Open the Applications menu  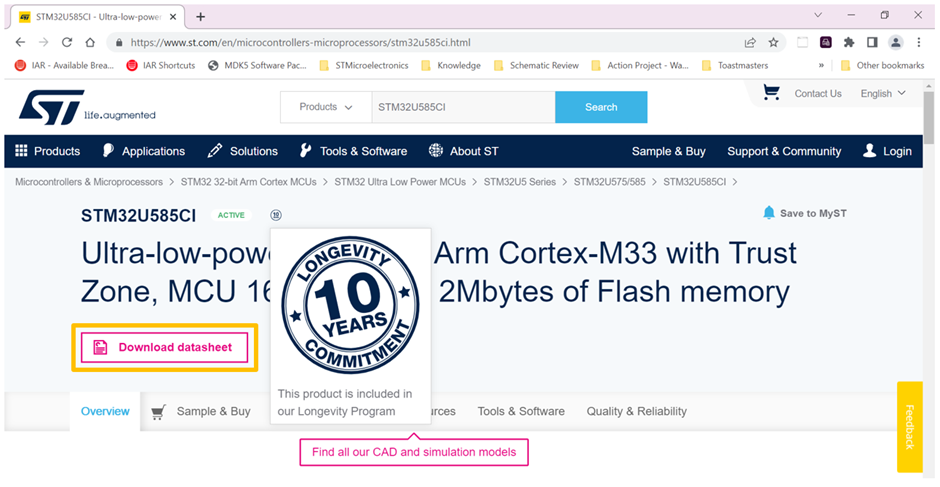[143, 151]
